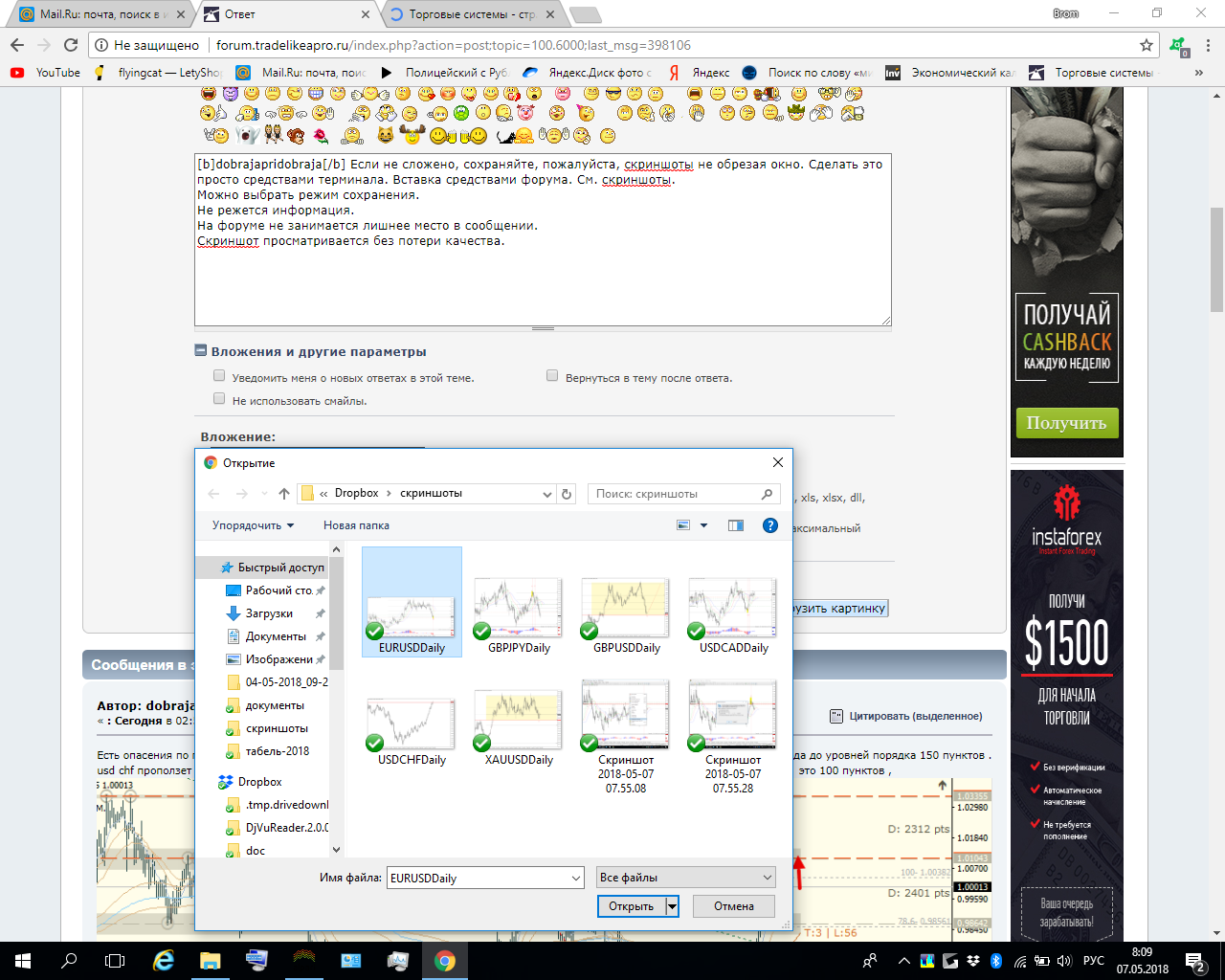Toggle the preview pane in the file dialog
Viewport: 1225px width, 980px height.
(736, 525)
